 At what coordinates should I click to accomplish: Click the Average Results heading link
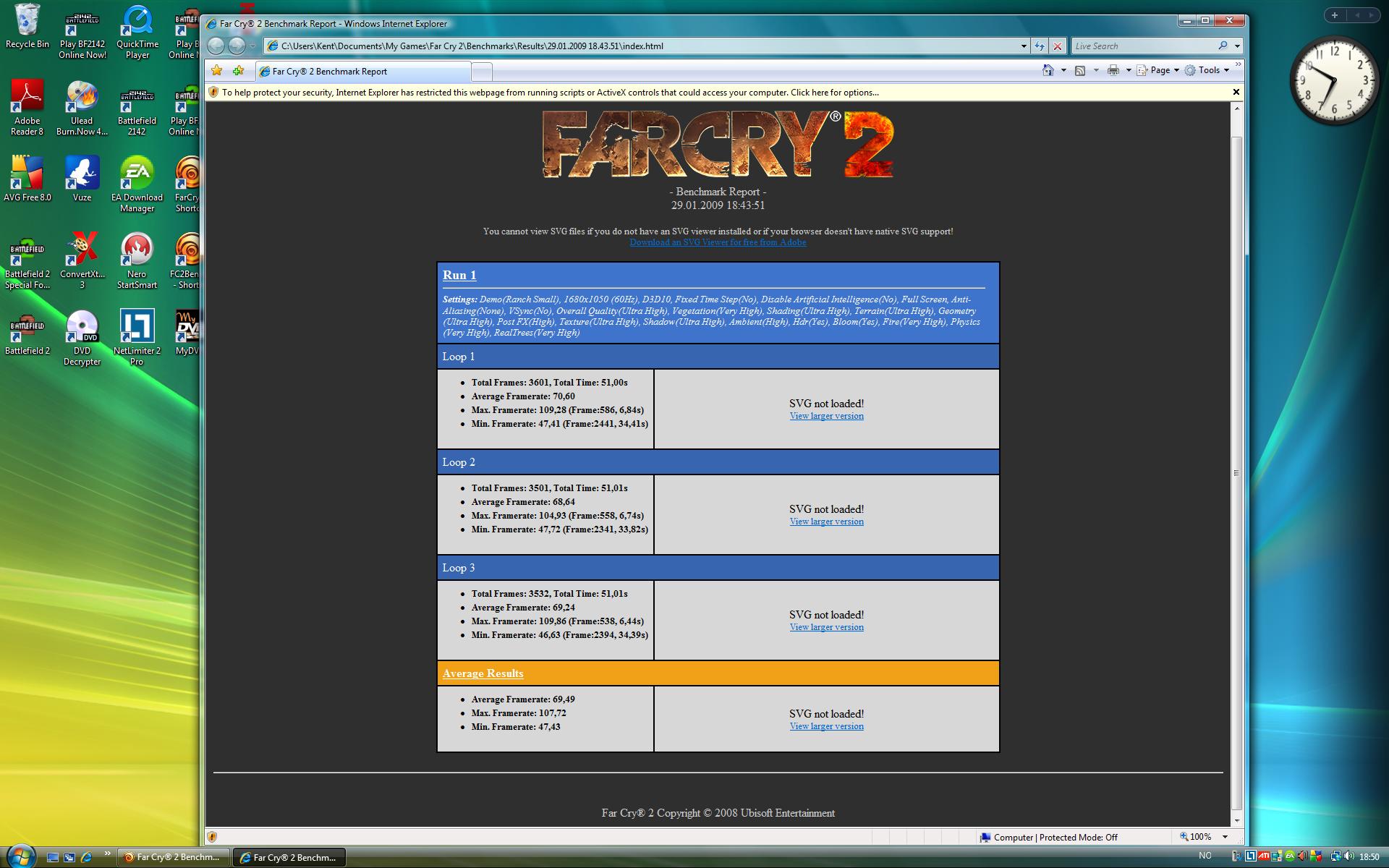(x=483, y=673)
